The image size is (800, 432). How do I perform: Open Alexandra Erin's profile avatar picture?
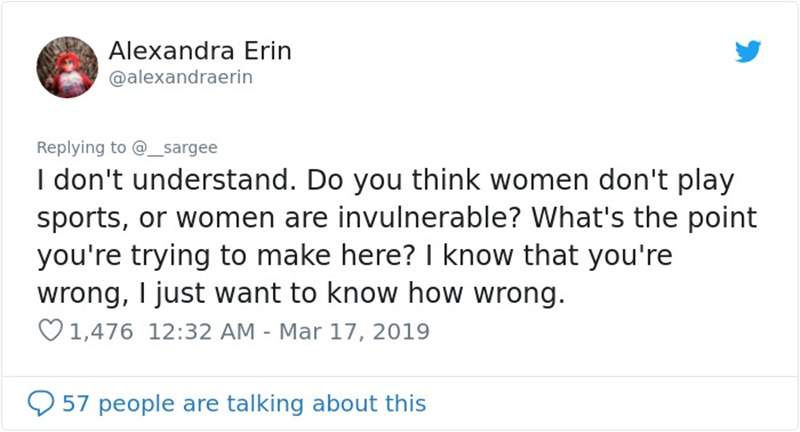[66, 69]
